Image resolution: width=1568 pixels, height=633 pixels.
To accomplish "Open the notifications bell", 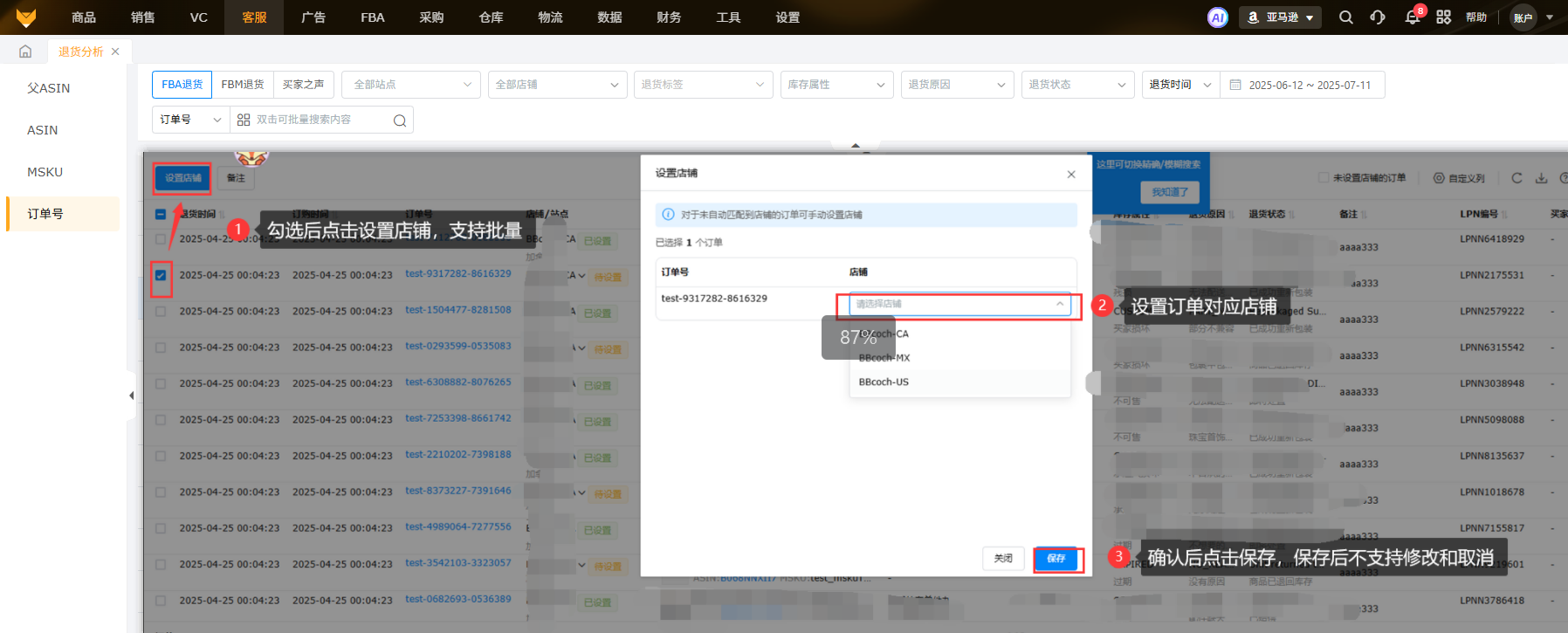I will pos(1412,17).
